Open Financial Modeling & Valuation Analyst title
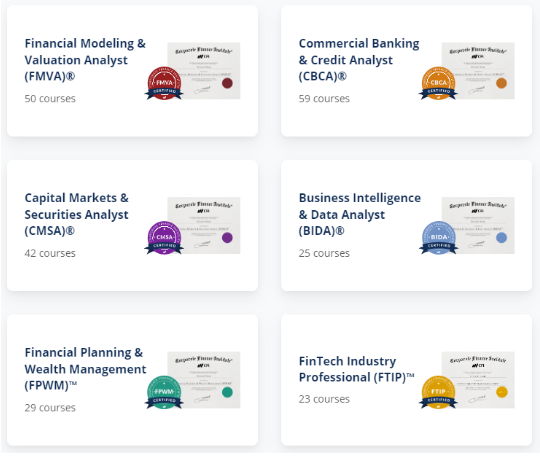 85,60
